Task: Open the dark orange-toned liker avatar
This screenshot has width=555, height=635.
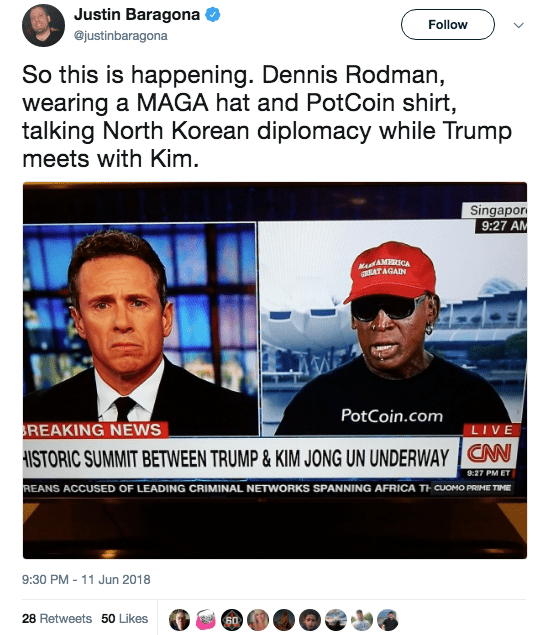Action: coord(284,620)
